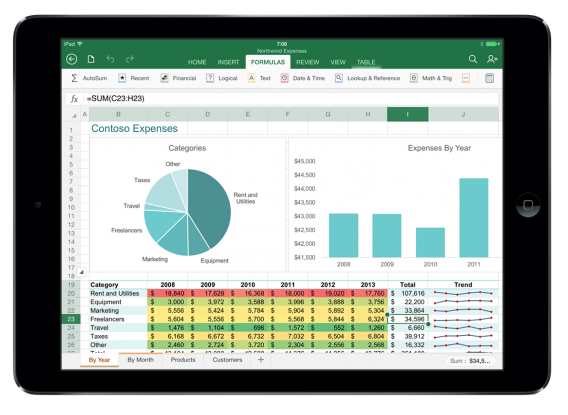Click the selection handle below cell I23
The width and height of the screenshot is (568, 415).
point(428,324)
